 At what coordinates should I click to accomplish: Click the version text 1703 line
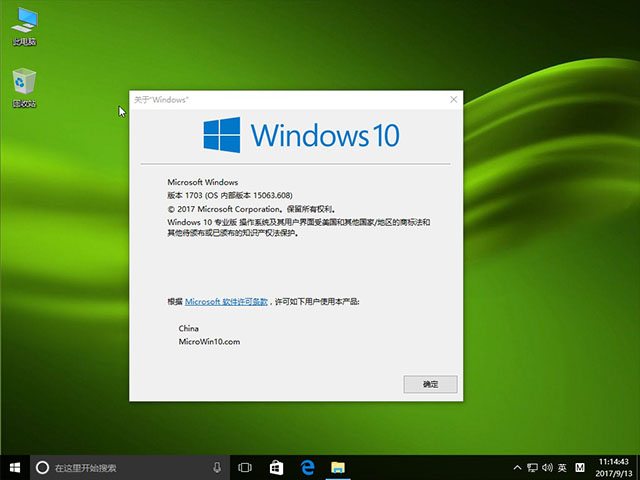click(x=230, y=195)
